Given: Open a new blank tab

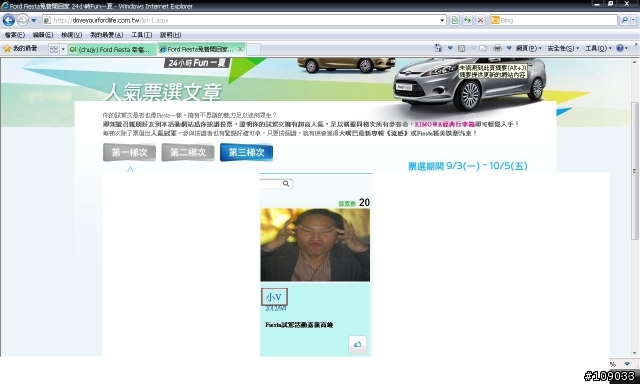Looking at the screenshot, I should coord(253,49).
